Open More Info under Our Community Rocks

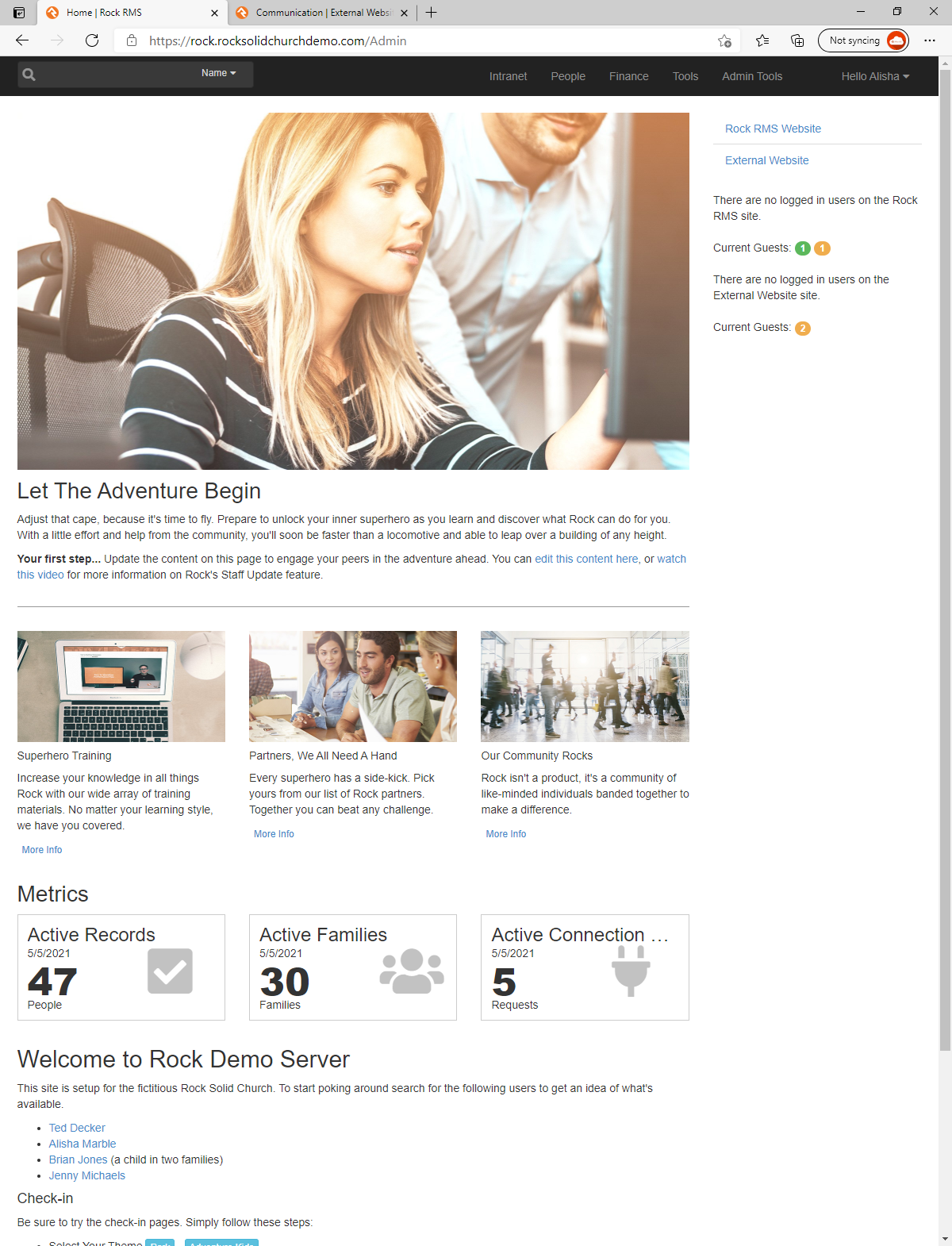506,834
